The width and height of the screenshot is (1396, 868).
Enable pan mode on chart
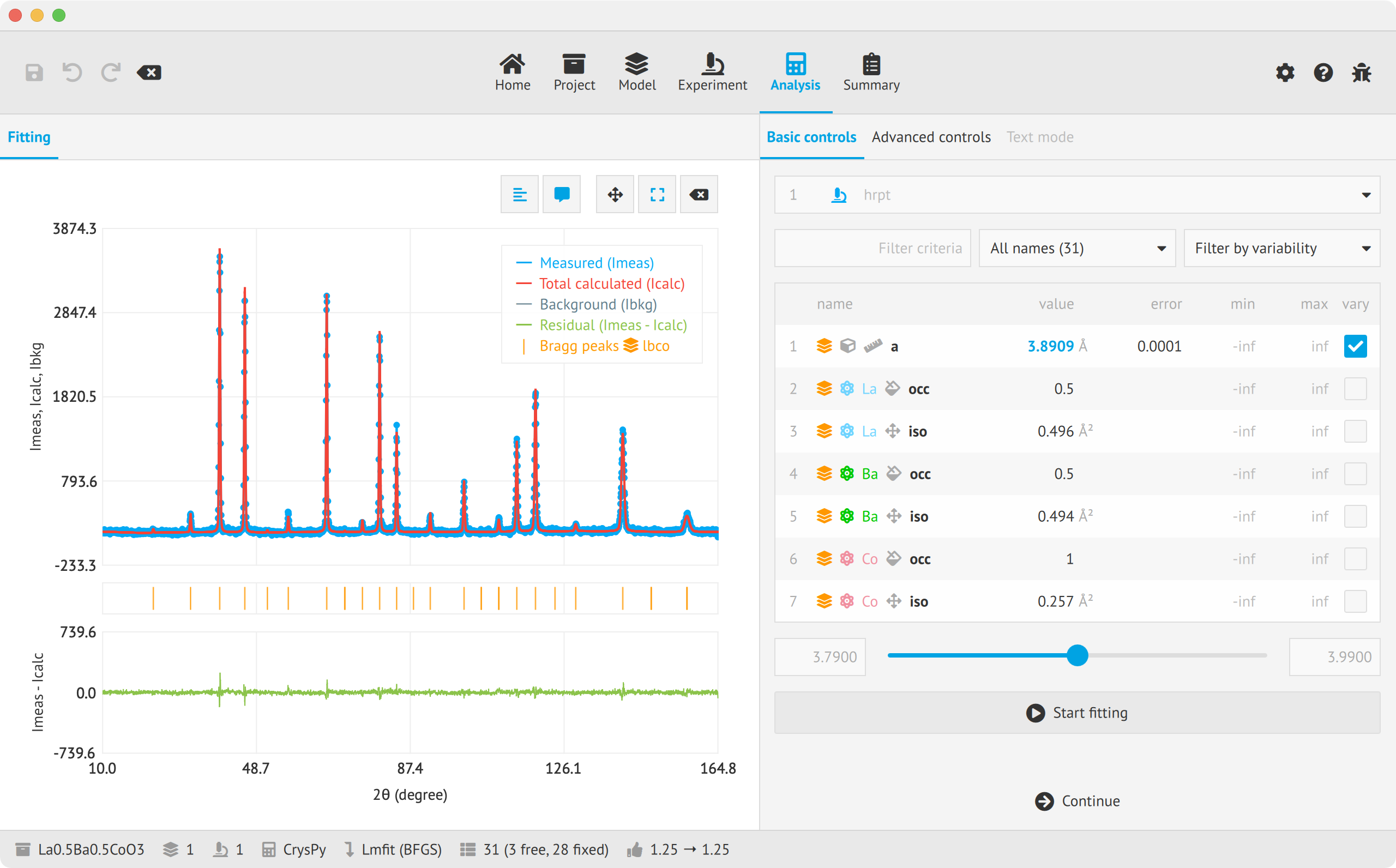(615, 195)
